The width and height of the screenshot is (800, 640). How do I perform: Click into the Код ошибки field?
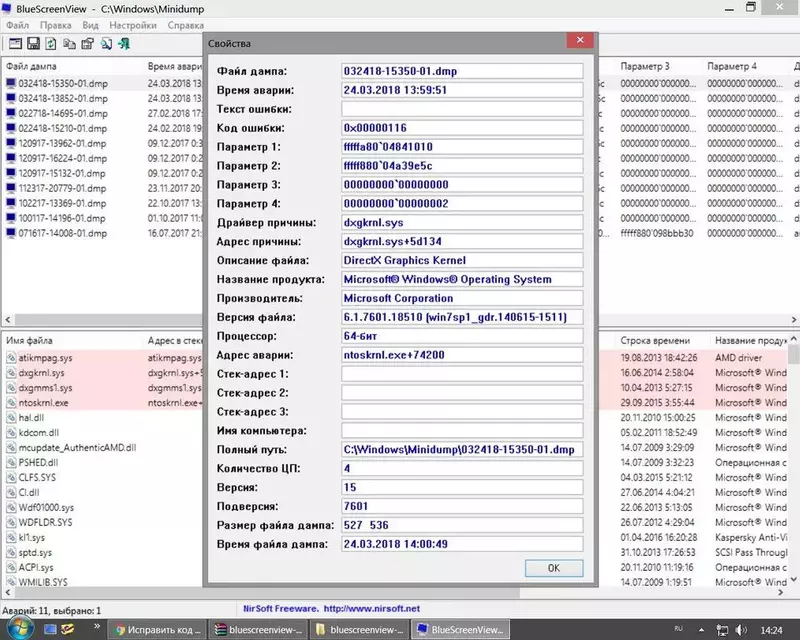coord(462,128)
